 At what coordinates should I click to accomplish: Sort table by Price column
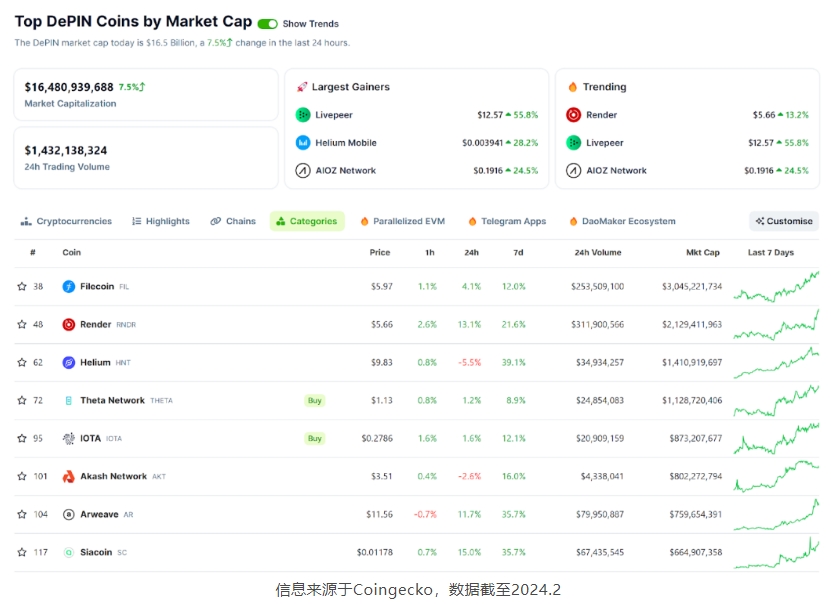point(379,253)
